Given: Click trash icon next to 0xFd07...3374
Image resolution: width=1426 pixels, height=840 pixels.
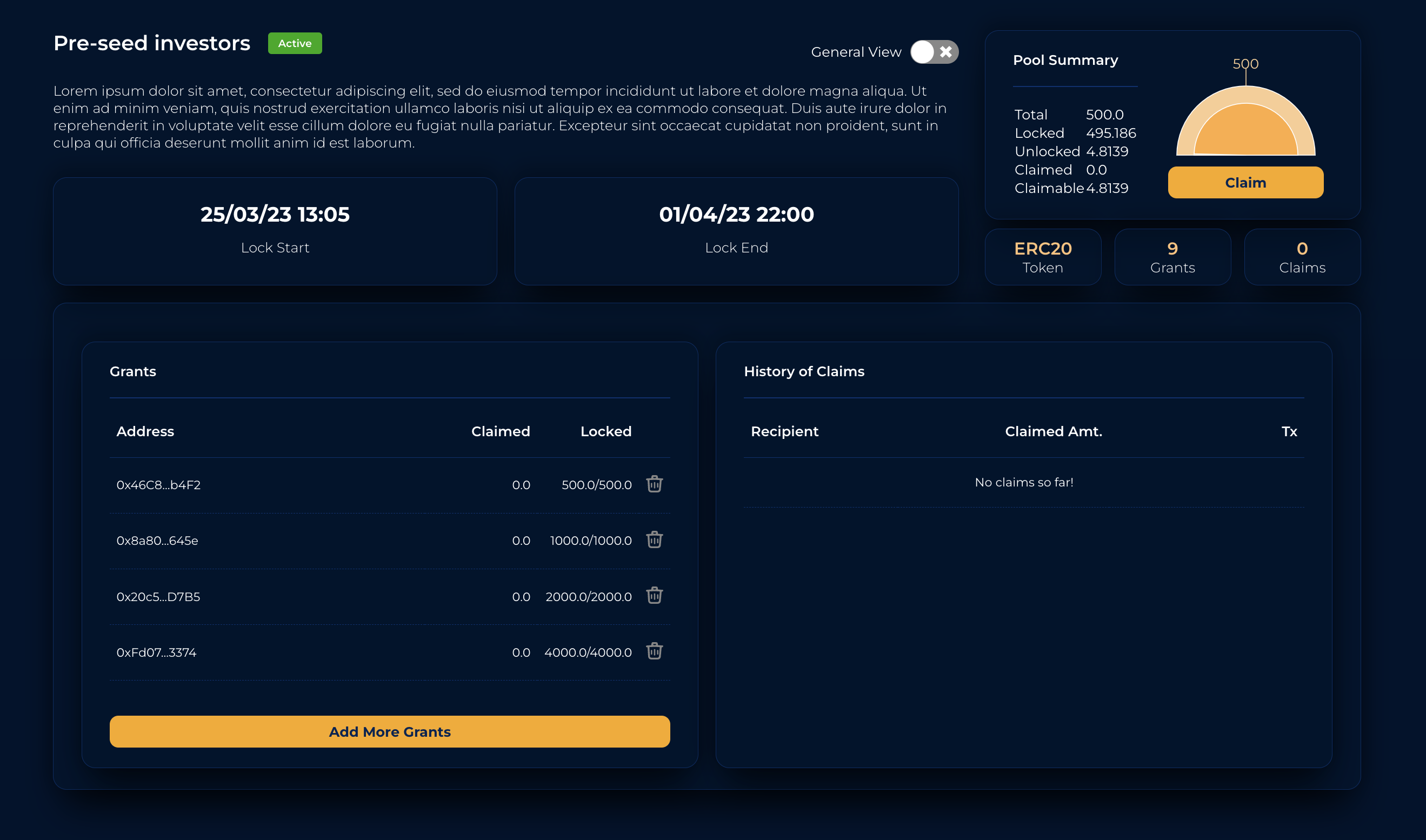Looking at the screenshot, I should coord(654,651).
